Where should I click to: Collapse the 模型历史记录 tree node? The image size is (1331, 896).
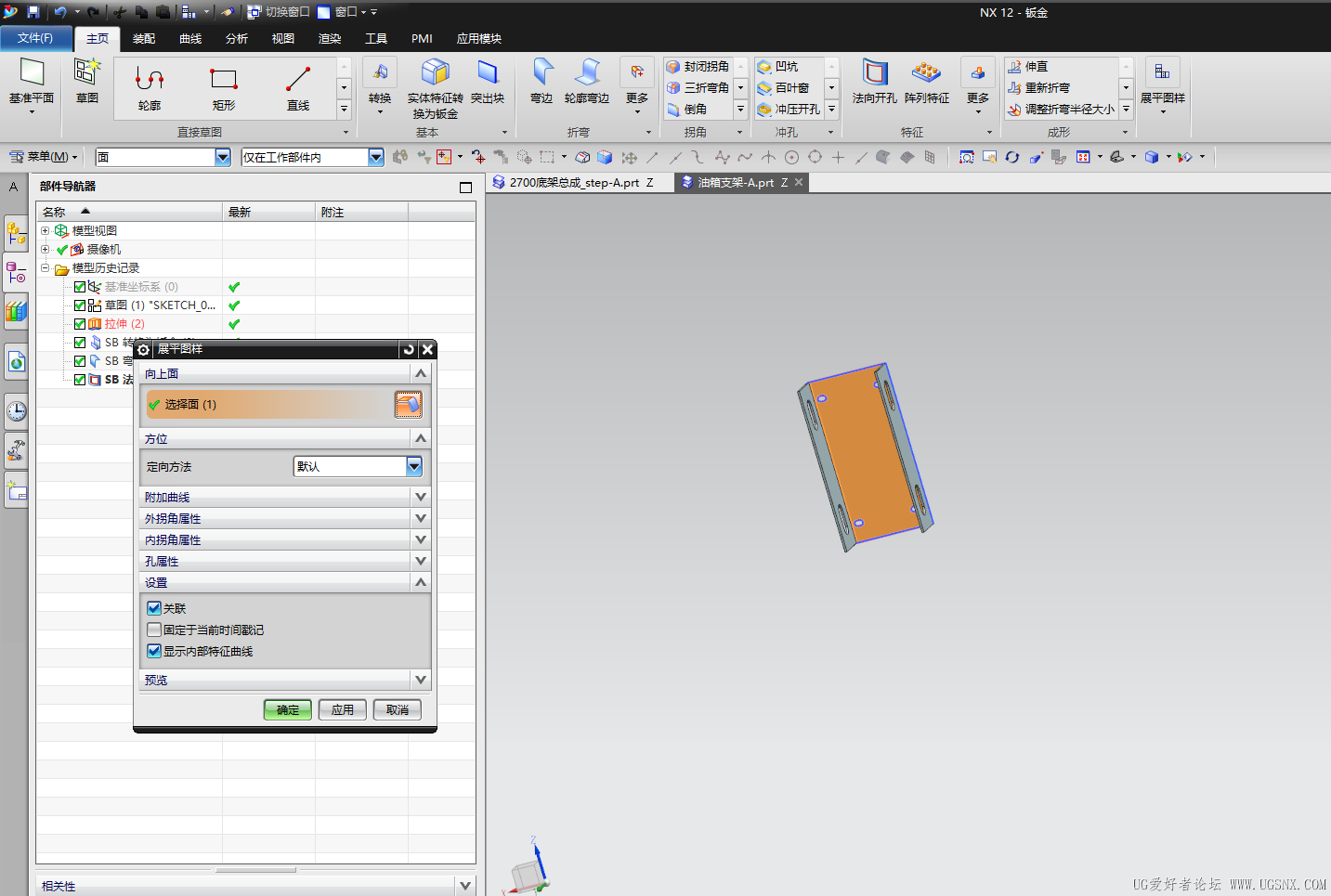[45, 267]
